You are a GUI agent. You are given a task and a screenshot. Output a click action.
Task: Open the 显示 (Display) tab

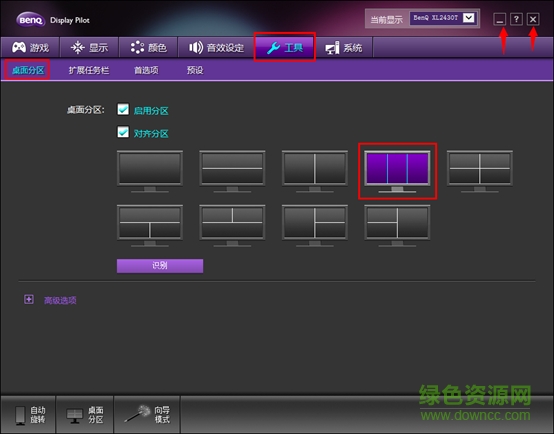(89, 47)
